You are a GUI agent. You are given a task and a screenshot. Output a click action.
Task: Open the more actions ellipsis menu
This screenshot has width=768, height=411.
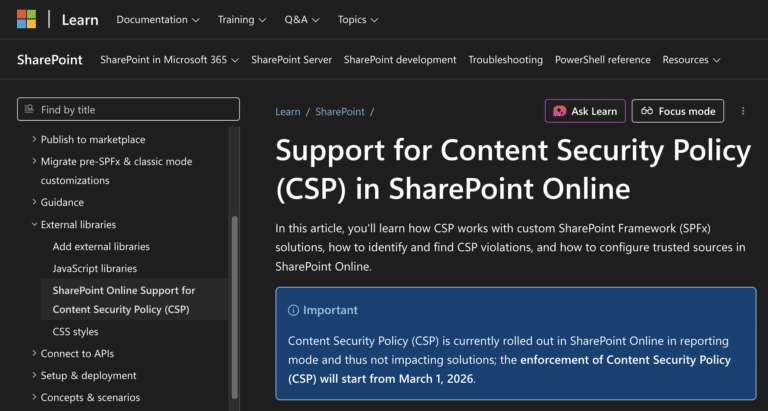(x=743, y=111)
